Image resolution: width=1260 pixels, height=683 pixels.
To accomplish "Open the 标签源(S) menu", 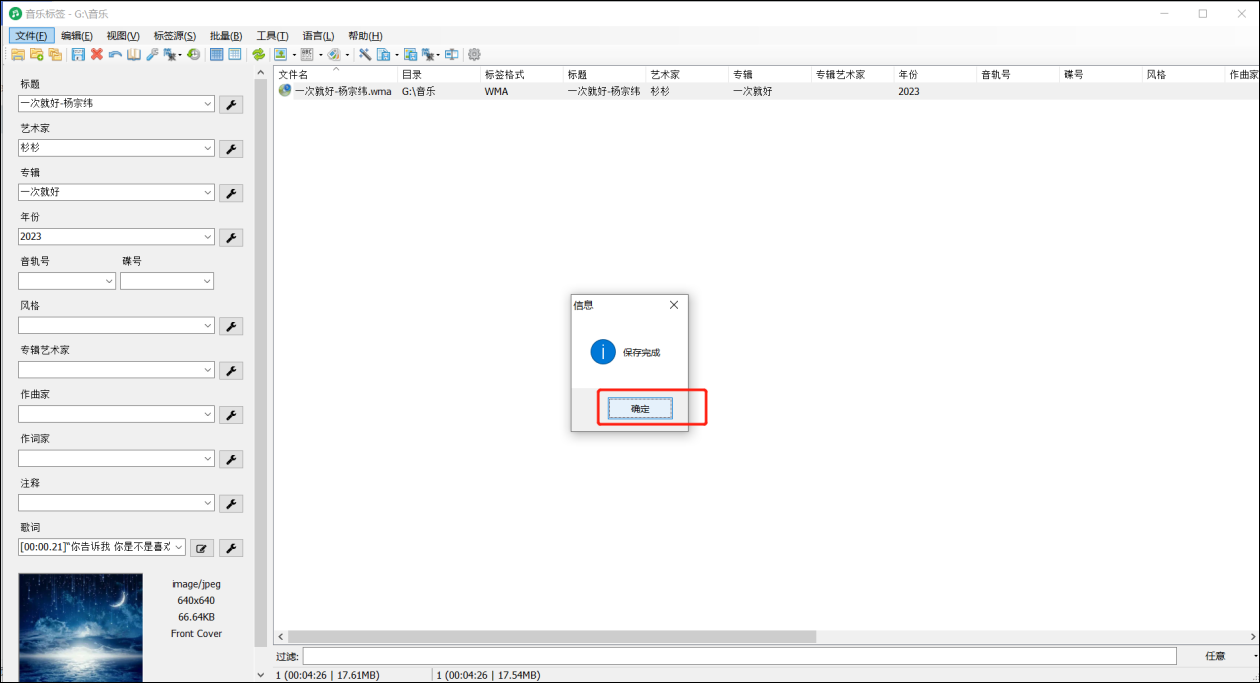I will pos(175,36).
